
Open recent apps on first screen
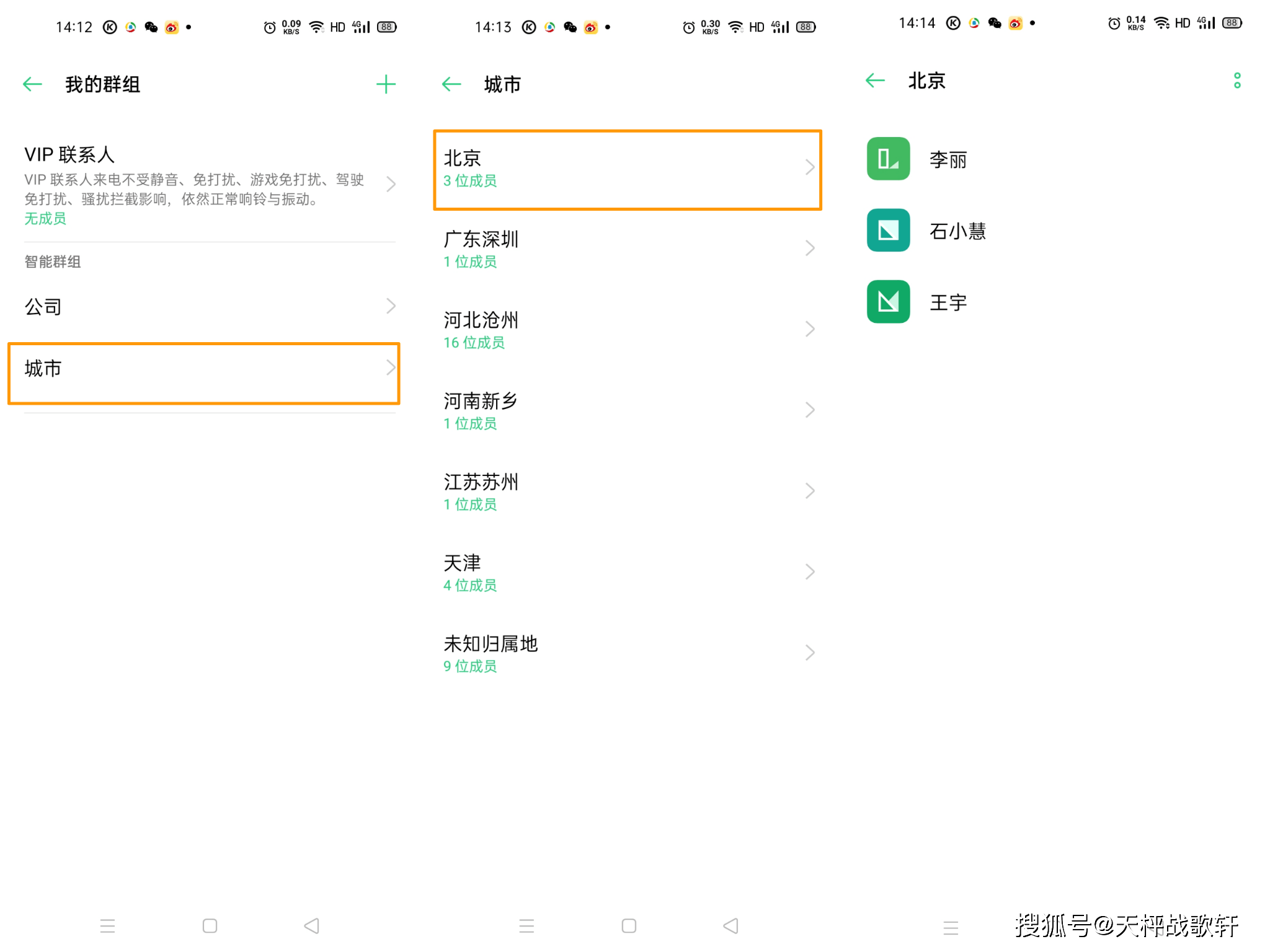point(107,926)
